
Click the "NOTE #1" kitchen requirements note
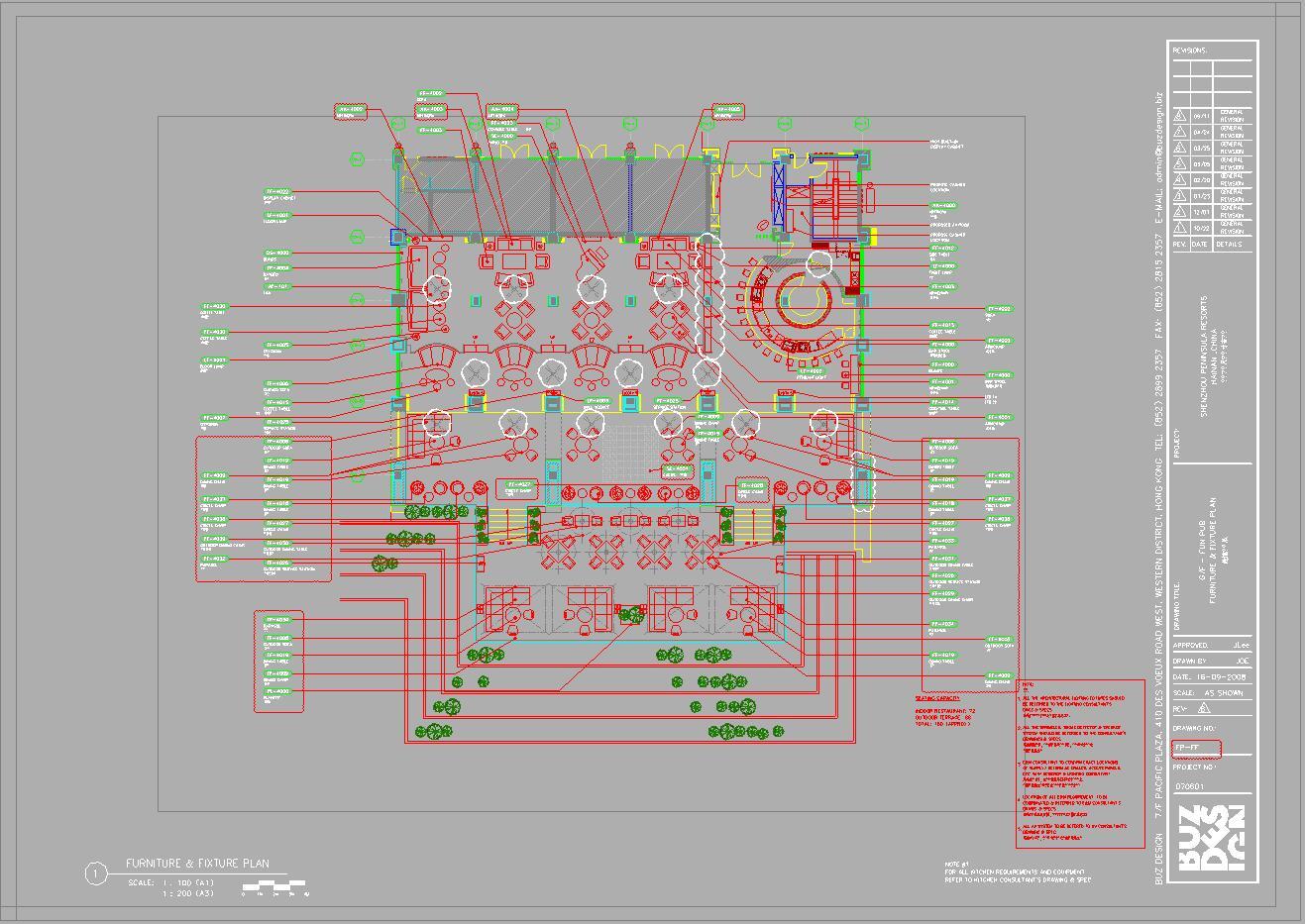tap(1018, 872)
